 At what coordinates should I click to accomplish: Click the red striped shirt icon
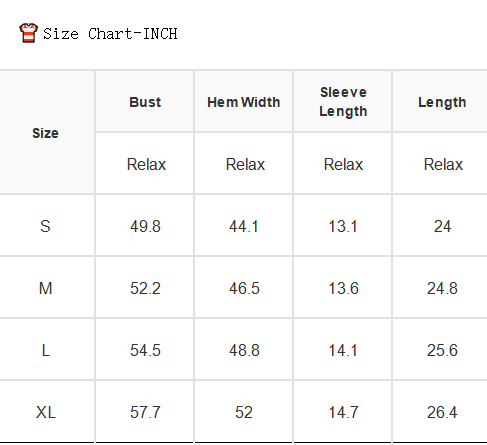pos(28,33)
